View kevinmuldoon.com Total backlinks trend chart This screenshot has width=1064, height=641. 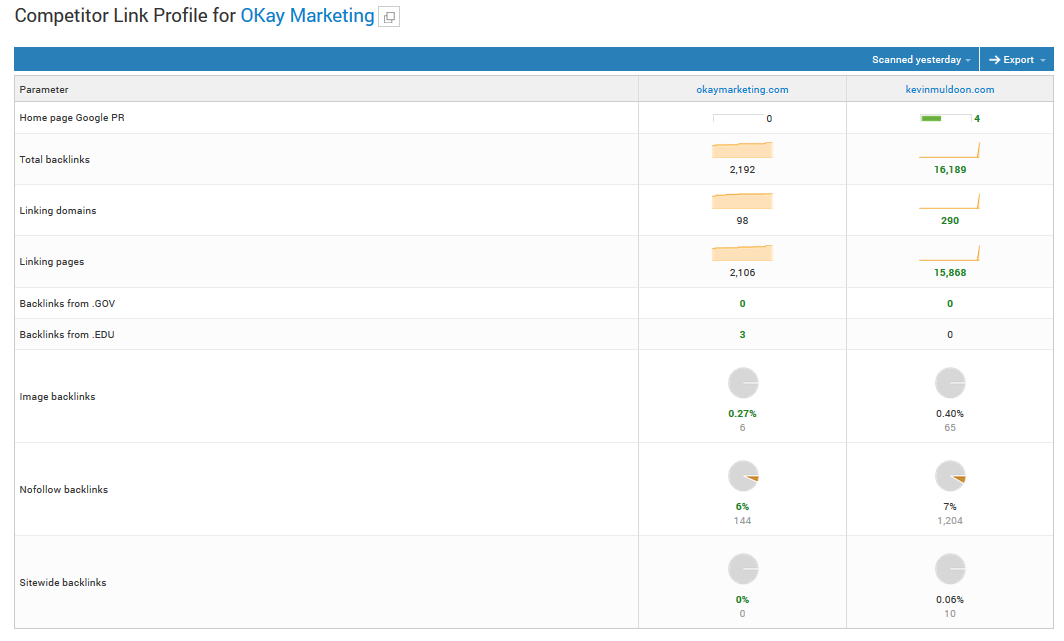[950, 150]
